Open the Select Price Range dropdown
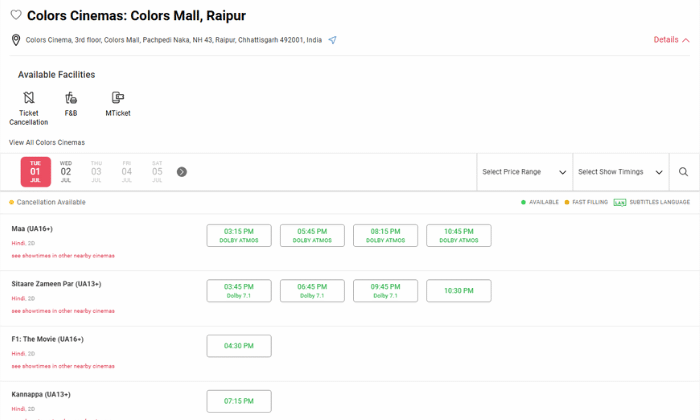 coord(525,172)
